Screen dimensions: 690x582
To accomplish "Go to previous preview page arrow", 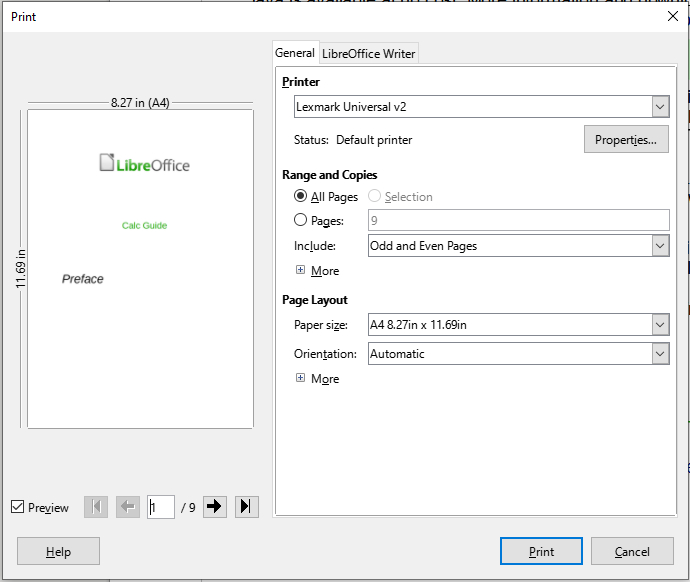I will (x=128, y=507).
